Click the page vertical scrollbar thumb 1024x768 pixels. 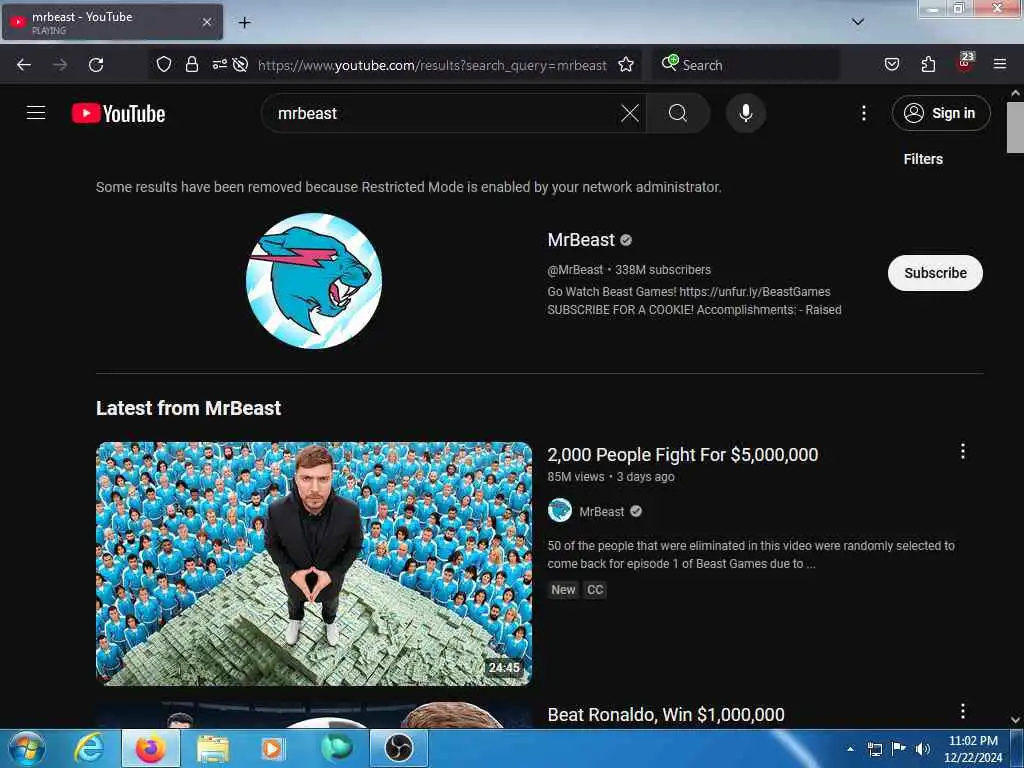[1015, 127]
